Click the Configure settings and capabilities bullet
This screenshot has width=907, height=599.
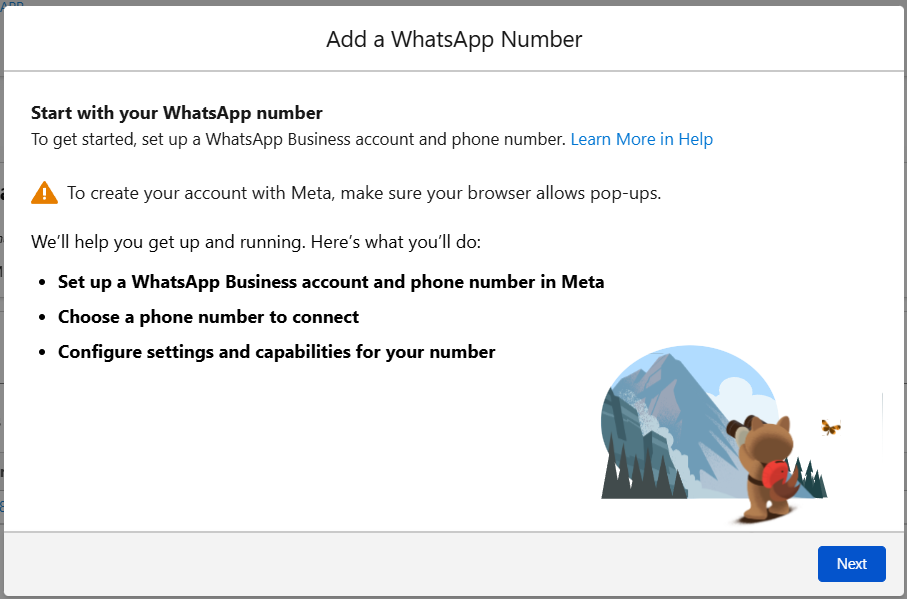click(276, 352)
